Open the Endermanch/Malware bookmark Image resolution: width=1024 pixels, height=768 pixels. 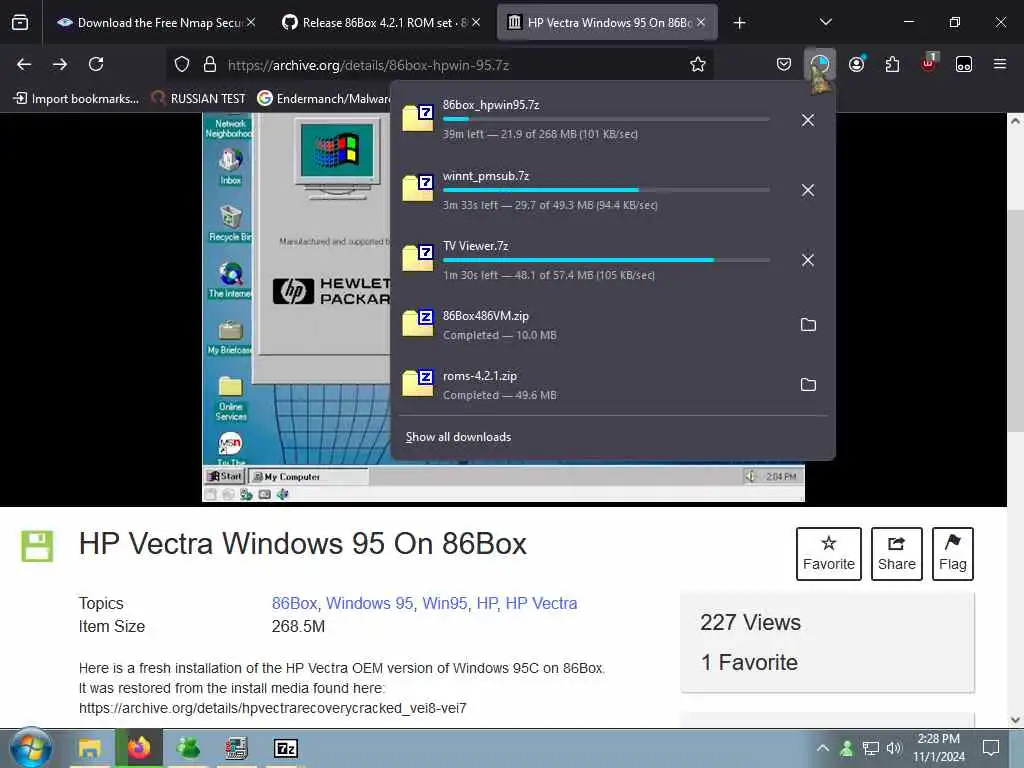tap(325, 99)
